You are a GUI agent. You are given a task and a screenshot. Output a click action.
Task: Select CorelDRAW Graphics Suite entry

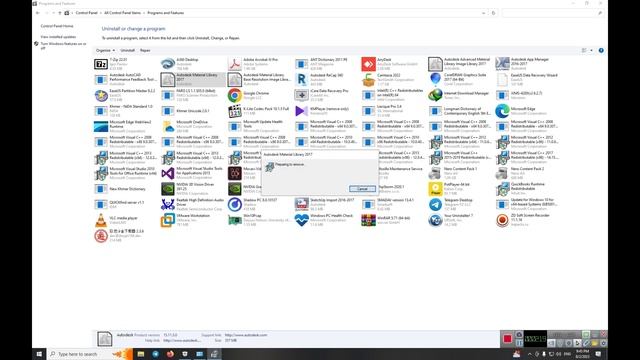point(460,80)
